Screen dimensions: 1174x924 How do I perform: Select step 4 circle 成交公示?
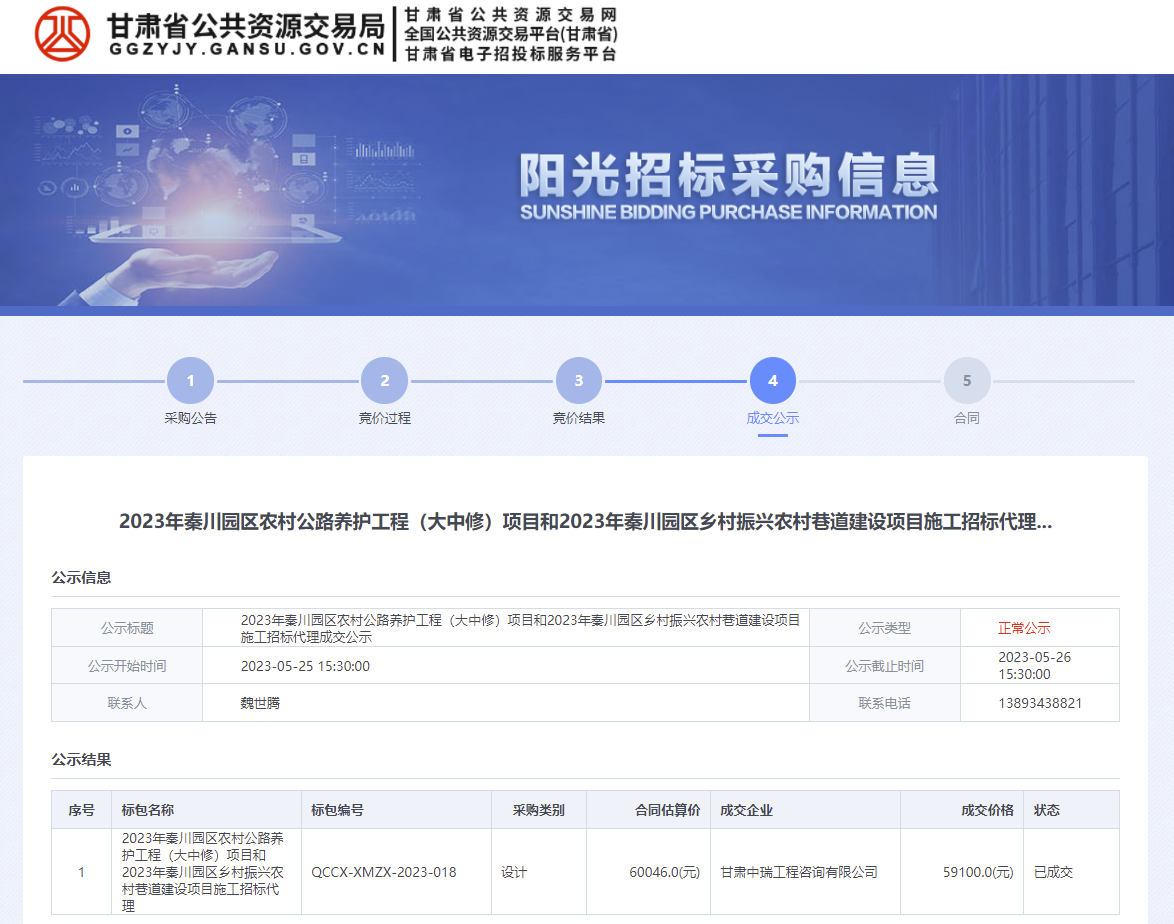point(773,380)
